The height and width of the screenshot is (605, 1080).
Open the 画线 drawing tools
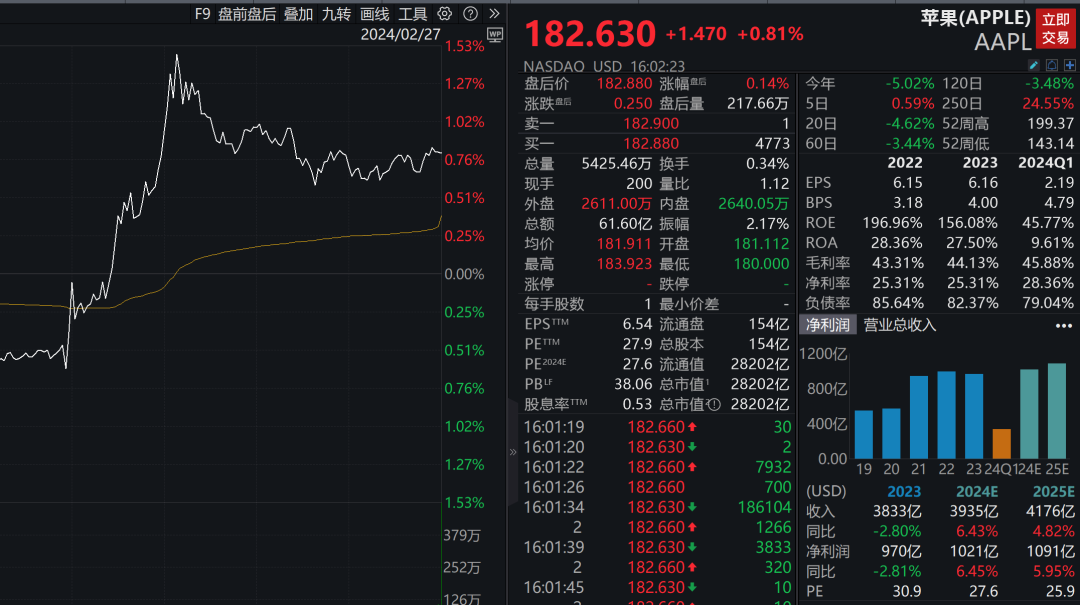click(x=374, y=14)
